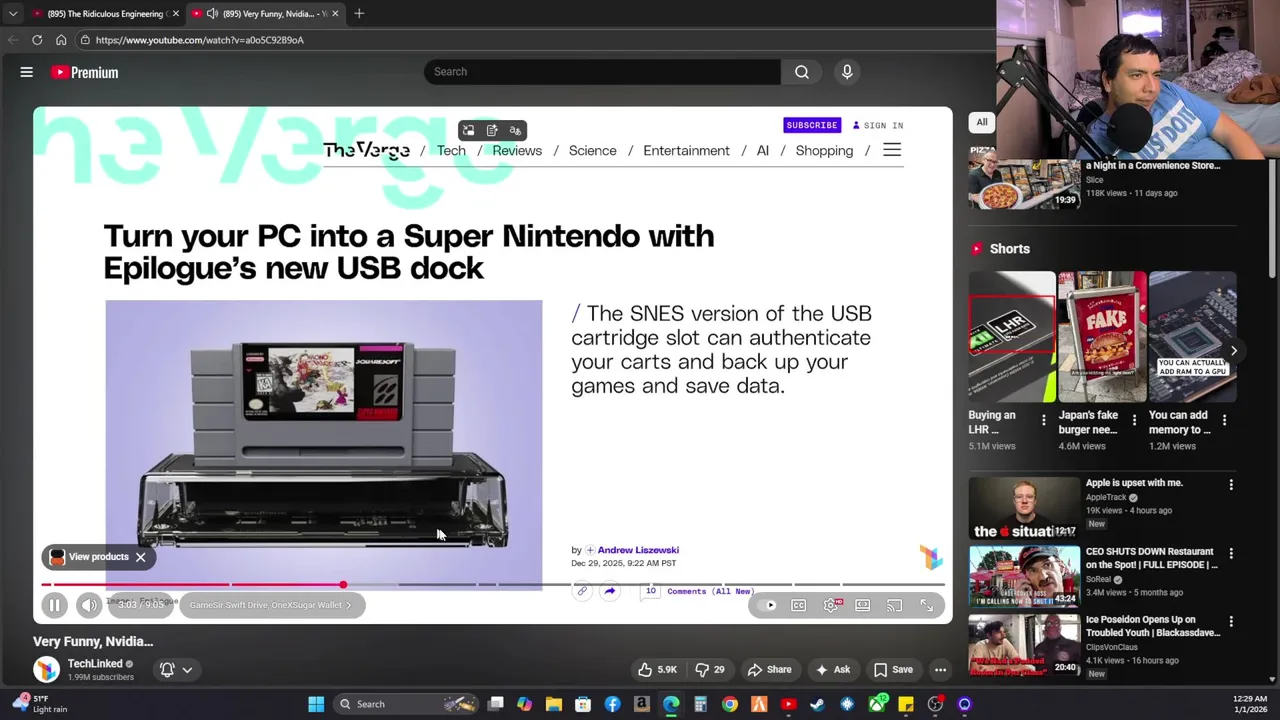The image size is (1280, 720).
Task: Open options for 'Ice Poseidon Opens Up' video
Action: point(1231,622)
